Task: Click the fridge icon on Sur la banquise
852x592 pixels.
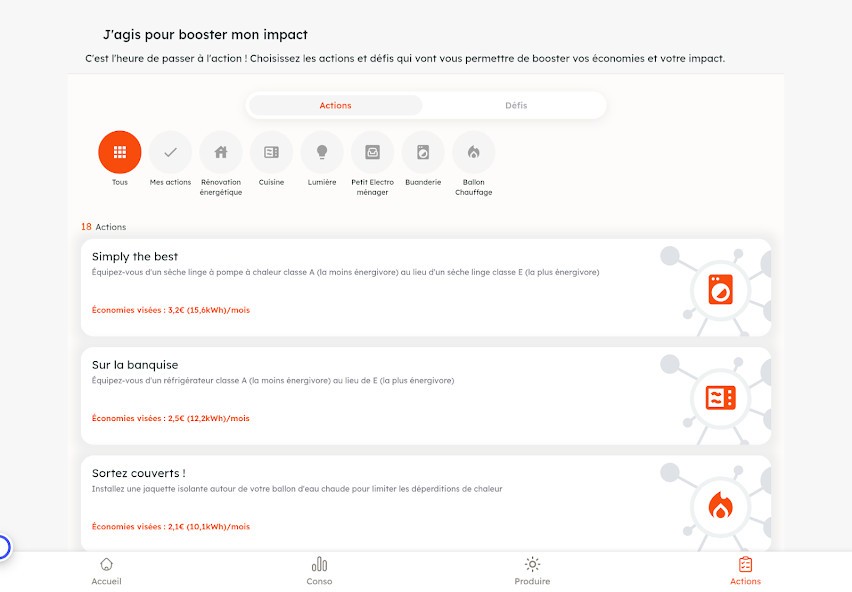Action: tap(721, 398)
